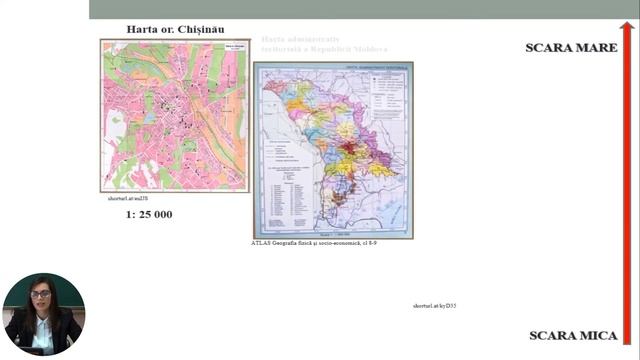Click the shorturl.at link near the bottom center

click(x=434, y=306)
